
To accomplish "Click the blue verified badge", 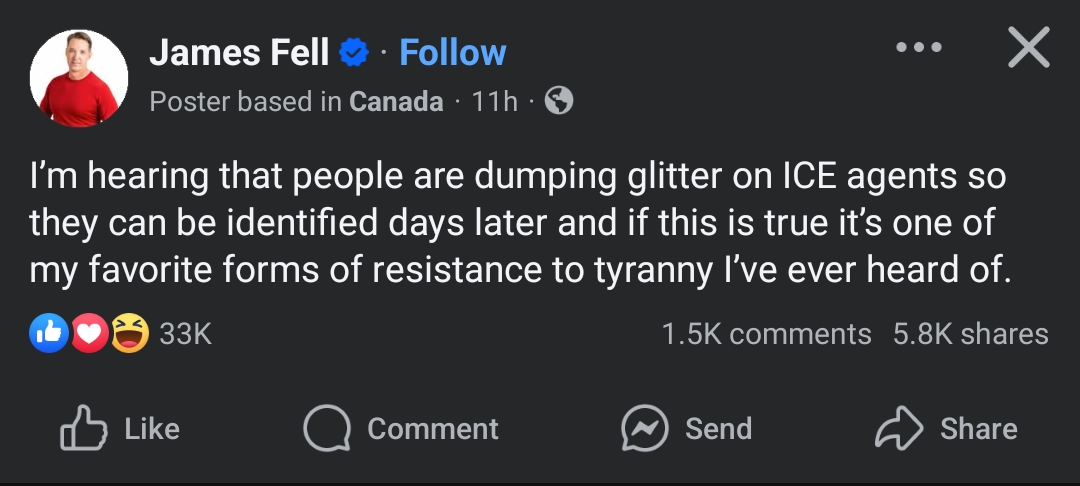I will click(354, 53).
